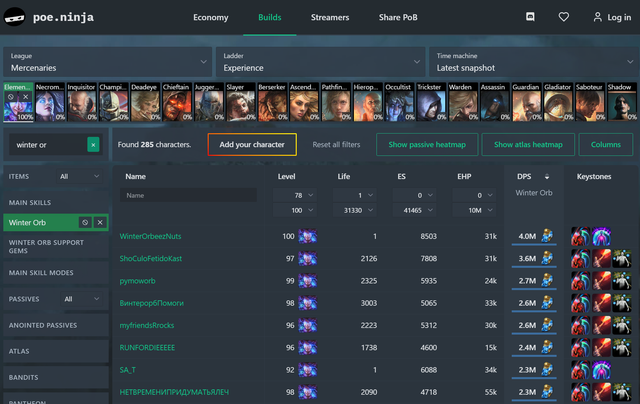Click second keystone icon in SA_T row

[601, 370]
